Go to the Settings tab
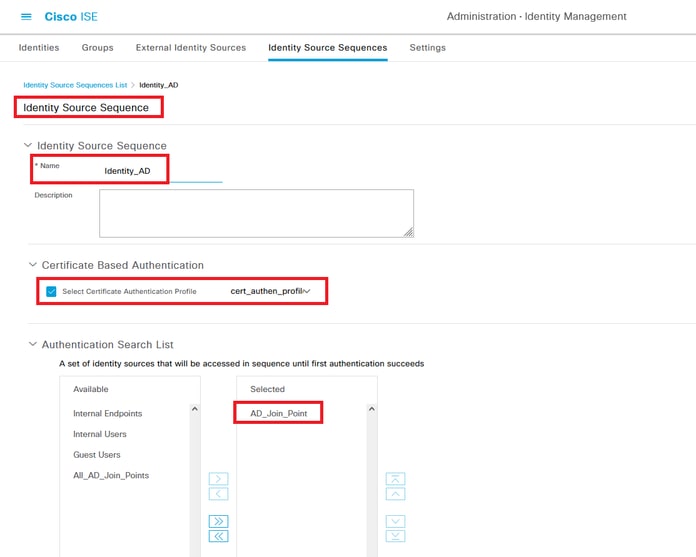 point(427,47)
